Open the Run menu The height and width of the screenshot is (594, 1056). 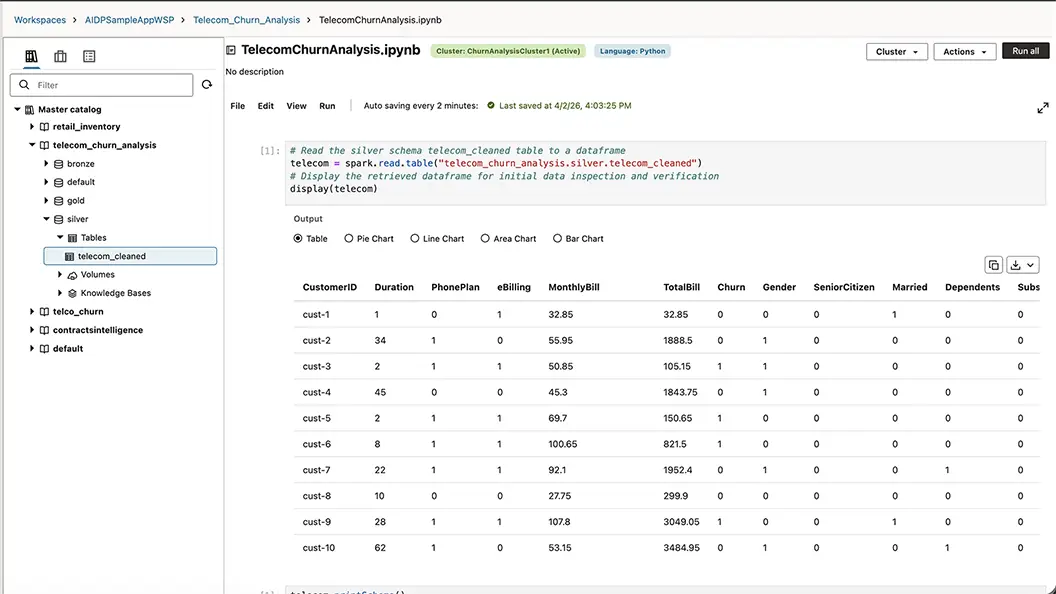click(327, 106)
